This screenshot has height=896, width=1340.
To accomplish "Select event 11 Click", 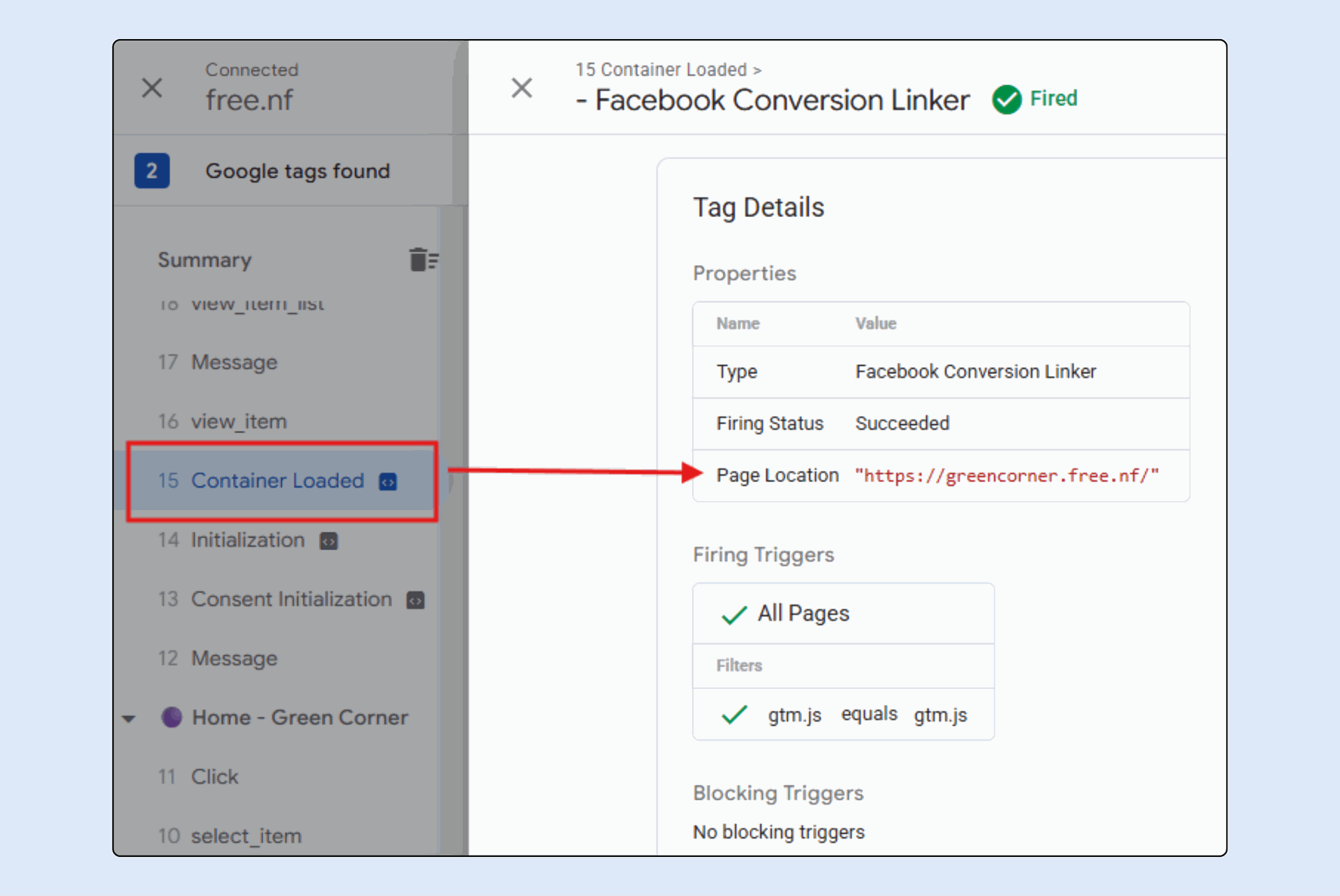I will [x=214, y=777].
